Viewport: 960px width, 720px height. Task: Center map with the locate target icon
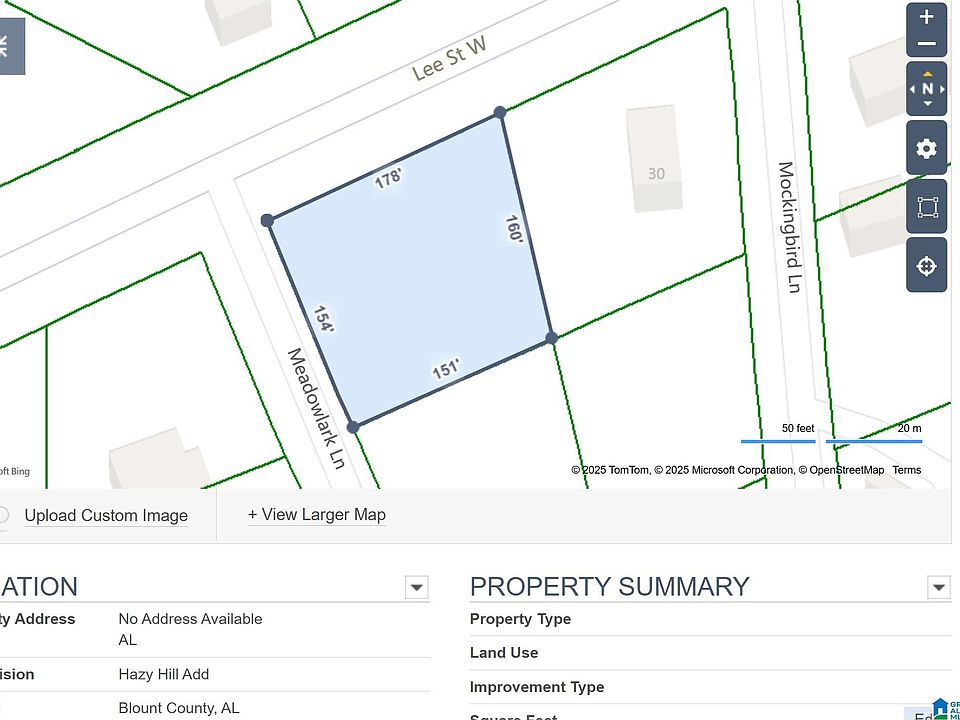pyautogui.click(x=926, y=266)
